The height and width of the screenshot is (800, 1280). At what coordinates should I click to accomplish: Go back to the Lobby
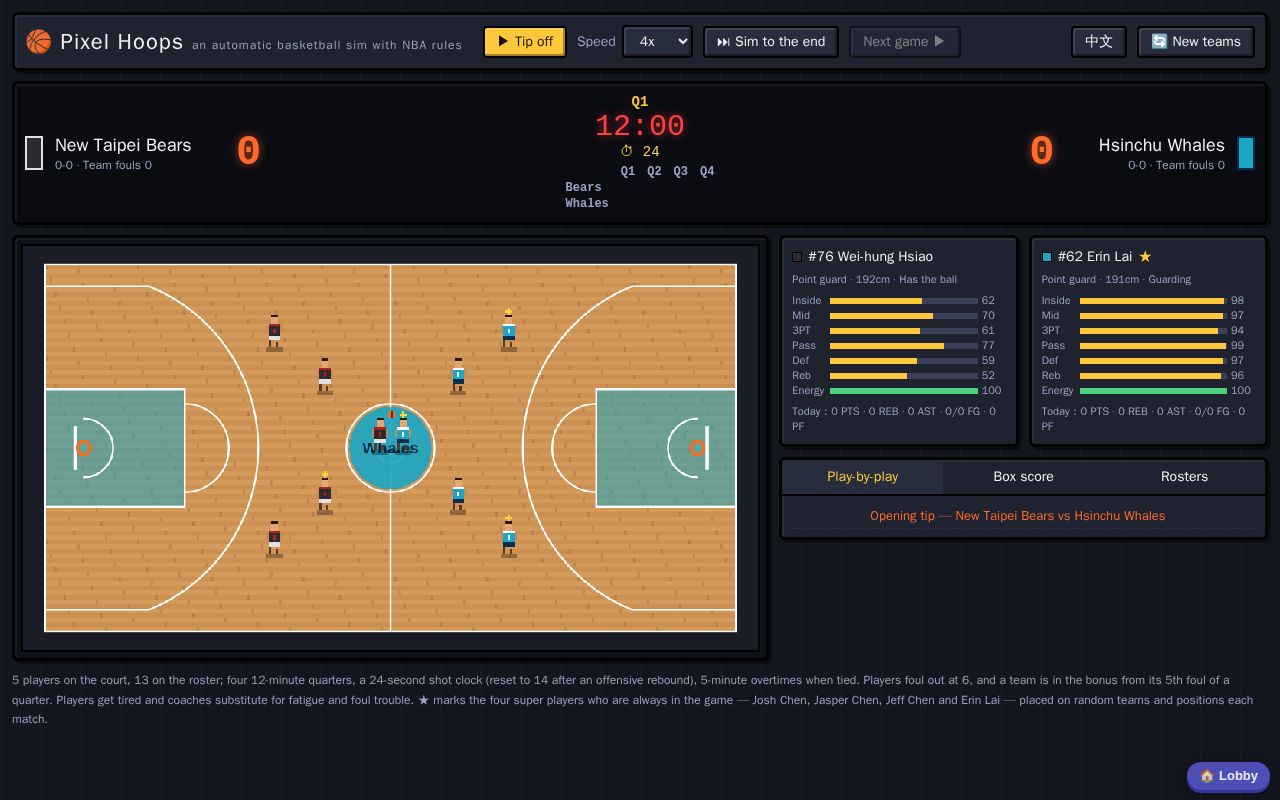coord(1228,776)
